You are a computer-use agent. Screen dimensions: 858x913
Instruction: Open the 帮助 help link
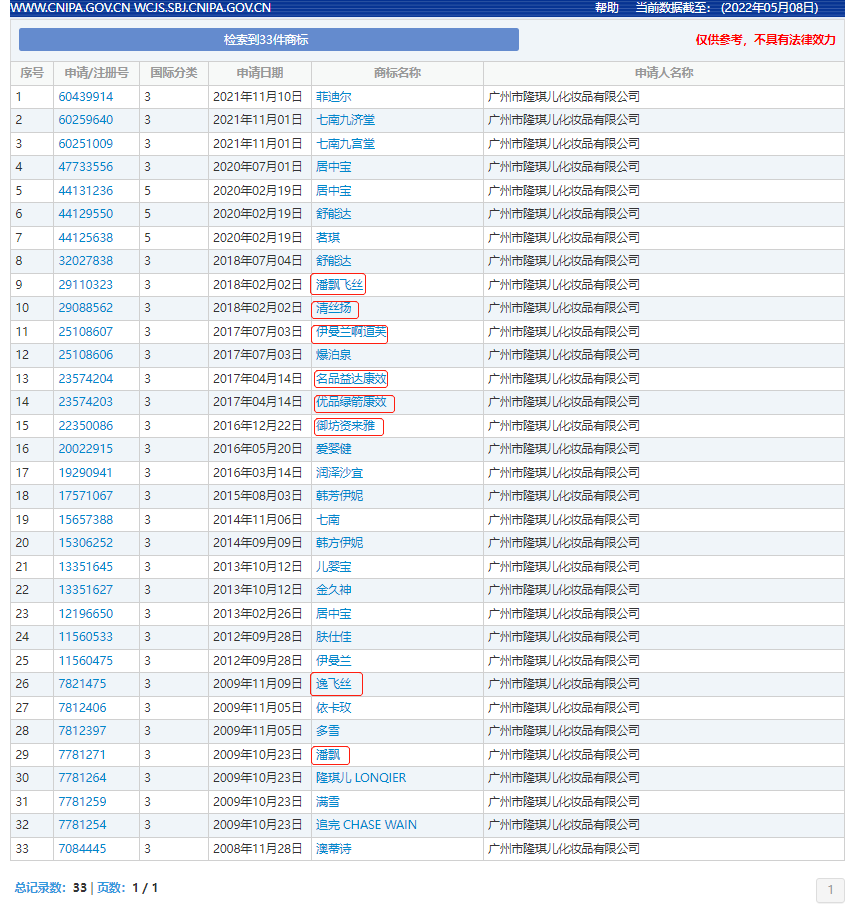[x=607, y=8]
